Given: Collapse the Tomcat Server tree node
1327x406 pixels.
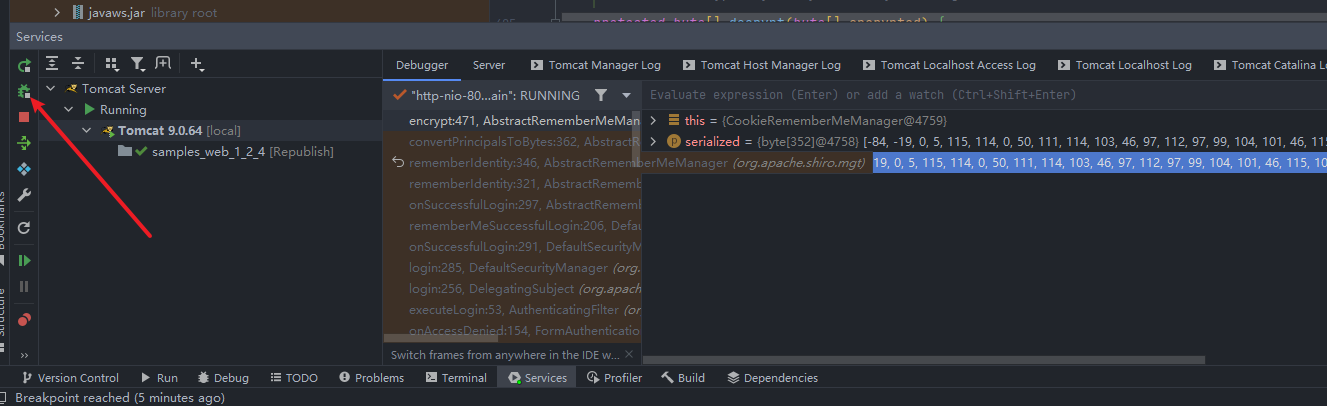Looking at the screenshot, I should click(49, 88).
